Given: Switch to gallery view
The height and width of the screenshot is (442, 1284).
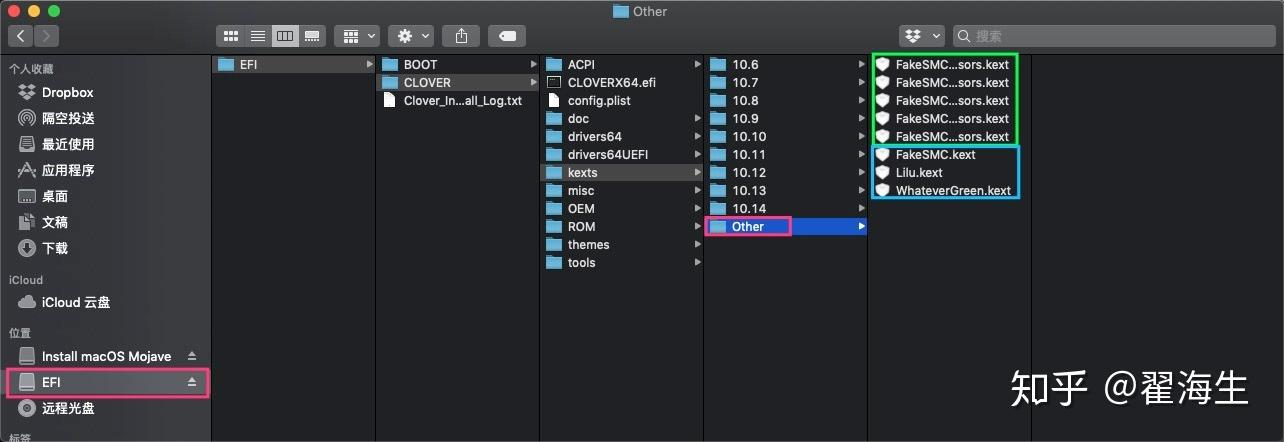Looking at the screenshot, I should coord(312,36).
